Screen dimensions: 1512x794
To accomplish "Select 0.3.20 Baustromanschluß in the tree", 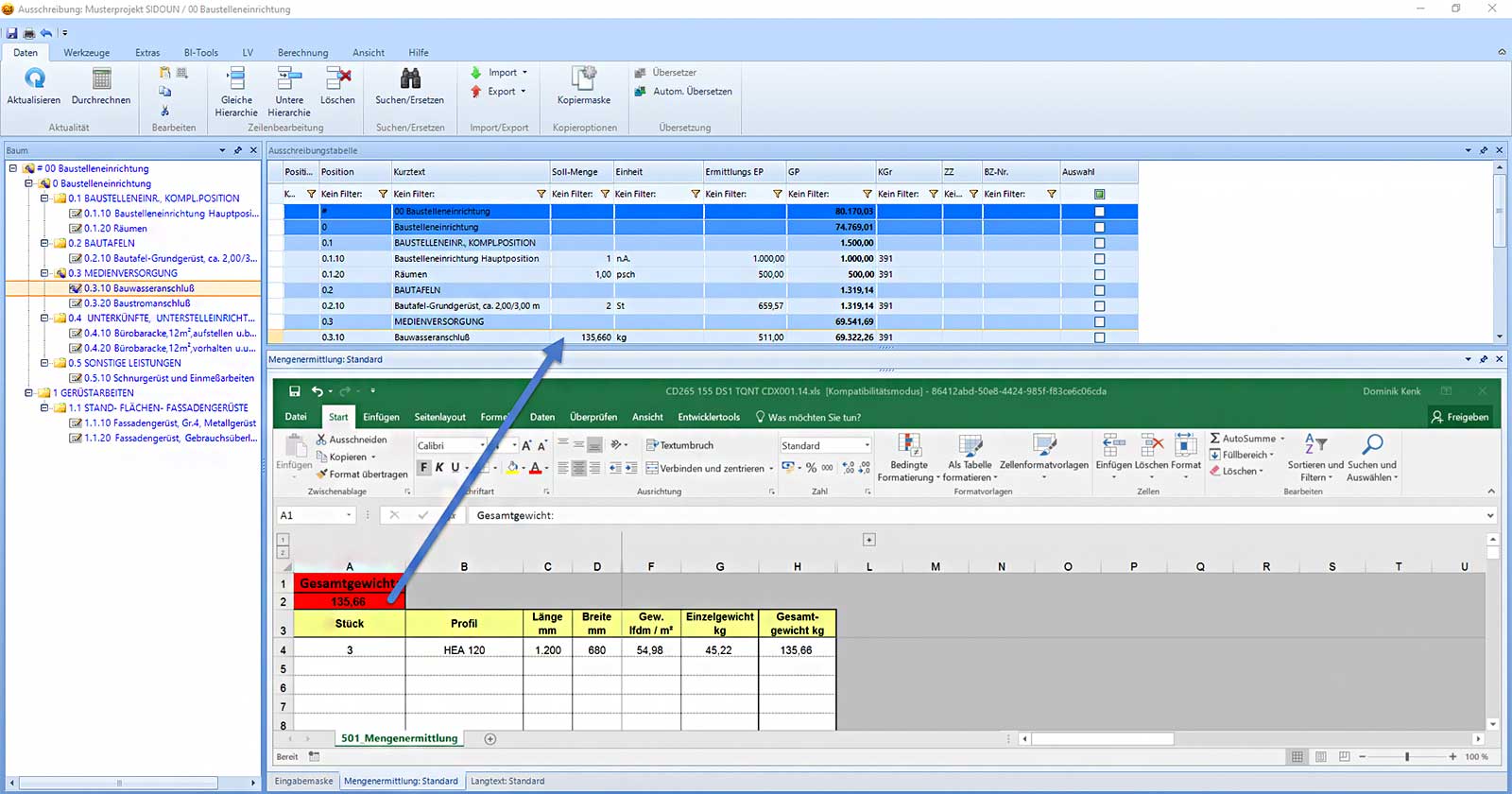I will pos(137,303).
